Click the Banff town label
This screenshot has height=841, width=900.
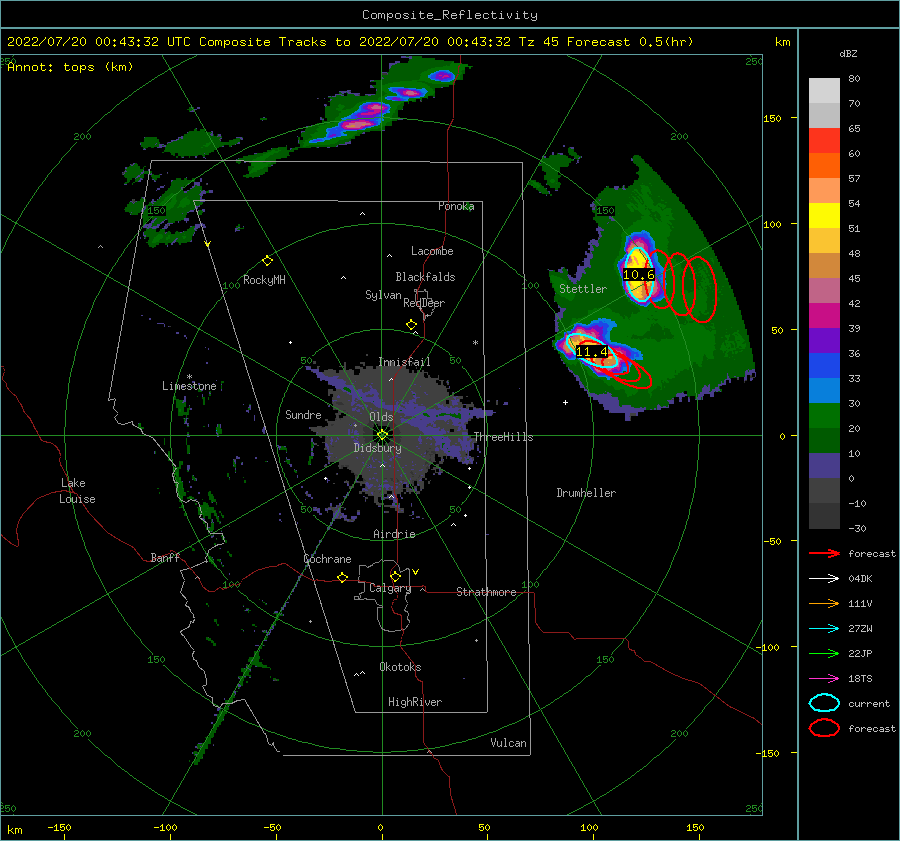(x=165, y=558)
